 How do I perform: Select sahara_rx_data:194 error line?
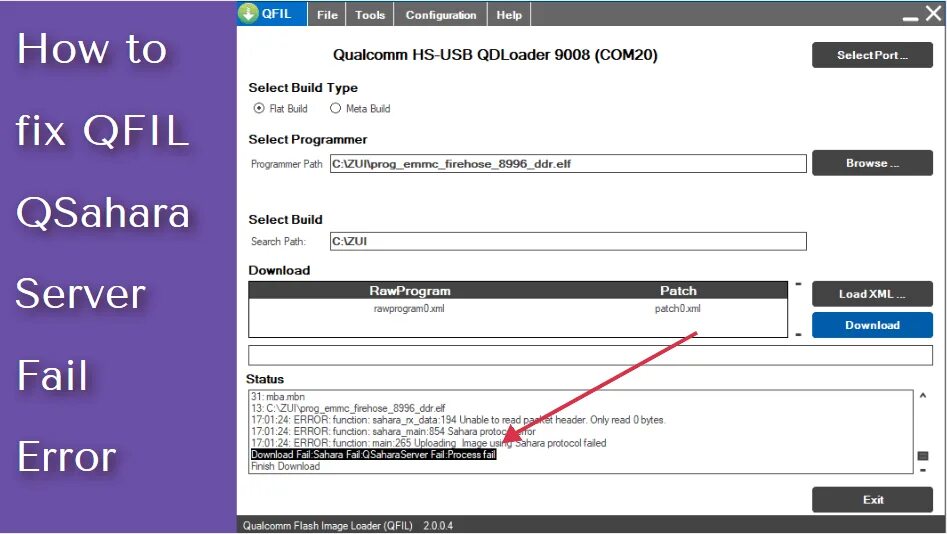tap(458, 420)
